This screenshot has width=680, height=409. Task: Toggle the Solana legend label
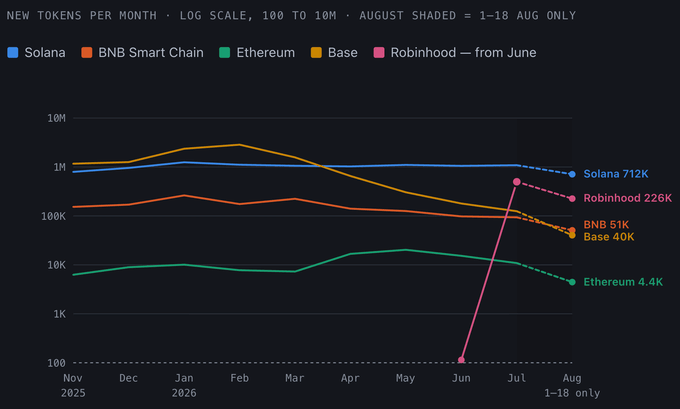45,53
